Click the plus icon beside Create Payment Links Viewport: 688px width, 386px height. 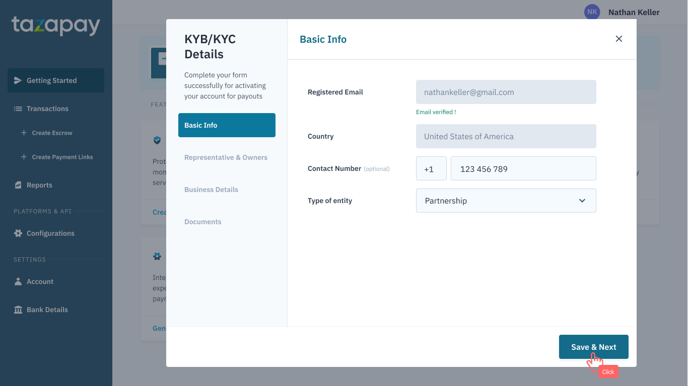coord(24,157)
